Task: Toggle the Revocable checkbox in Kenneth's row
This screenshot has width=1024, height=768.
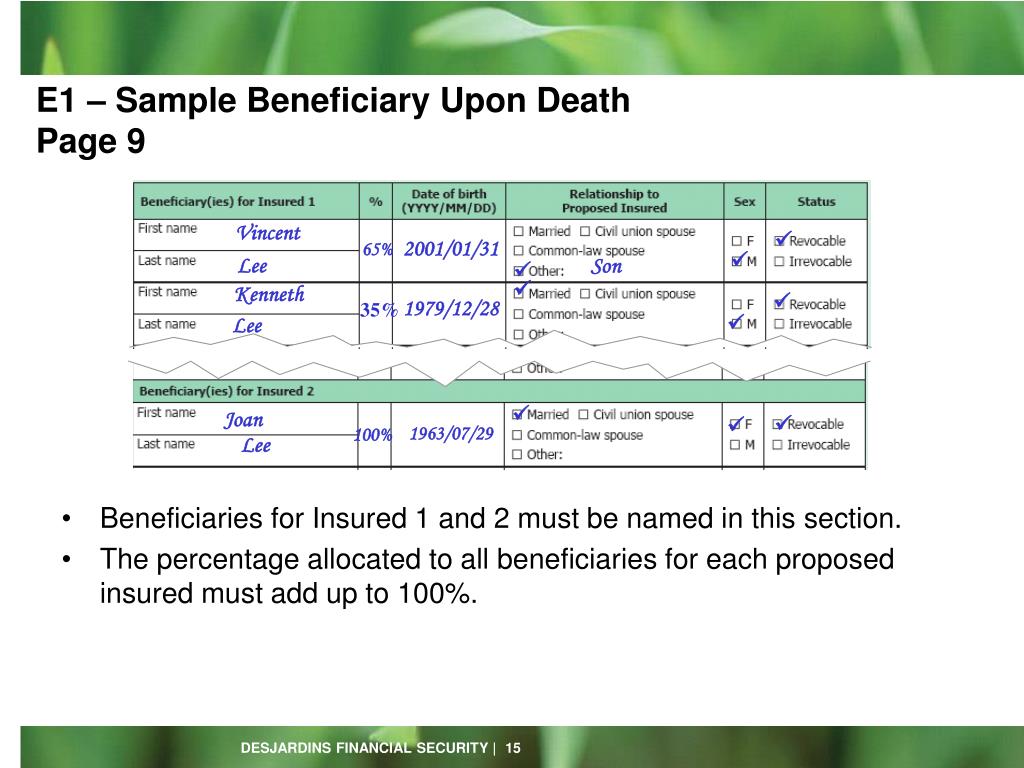Action: [x=780, y=304]
